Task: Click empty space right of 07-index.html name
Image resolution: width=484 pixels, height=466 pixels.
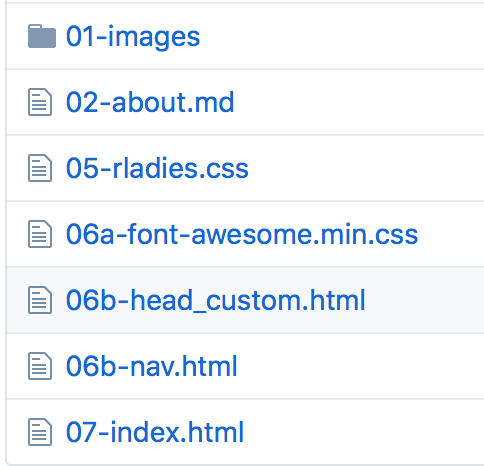Action: tap(364, 432)
